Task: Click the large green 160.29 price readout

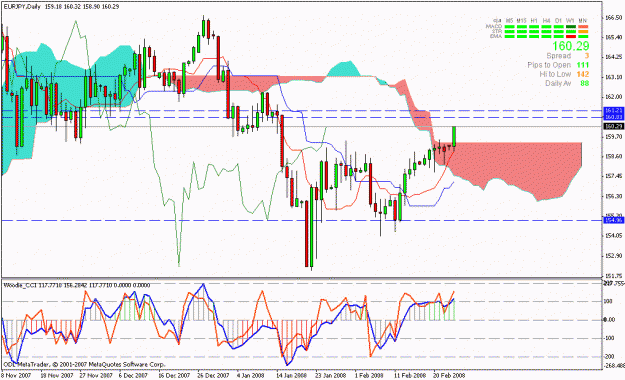Action: (570, 46)
